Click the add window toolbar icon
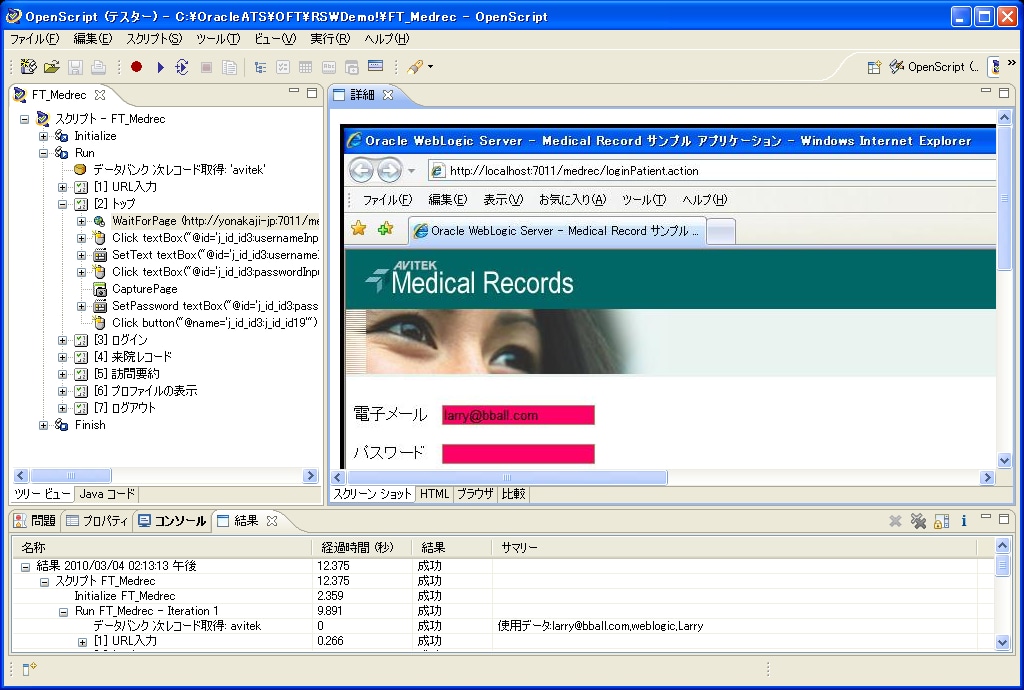Image resolution: width=1024 pixels, height=690 pixels. pyautogui.click(x=352, y=67)
